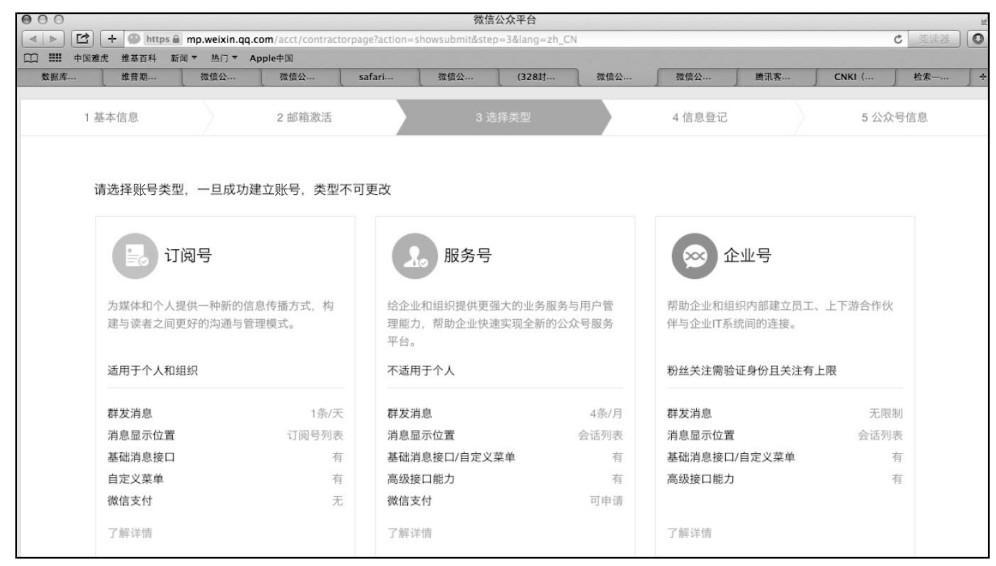Screen dimensions: 996x566
Task: Click the 服务号 round person icon
Action: (414, 256)
